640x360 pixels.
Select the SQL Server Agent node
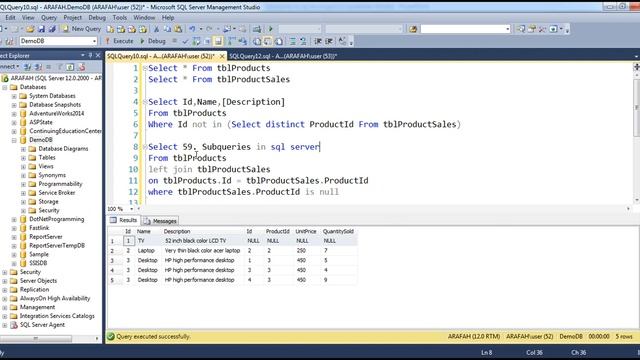coord(42,325)
